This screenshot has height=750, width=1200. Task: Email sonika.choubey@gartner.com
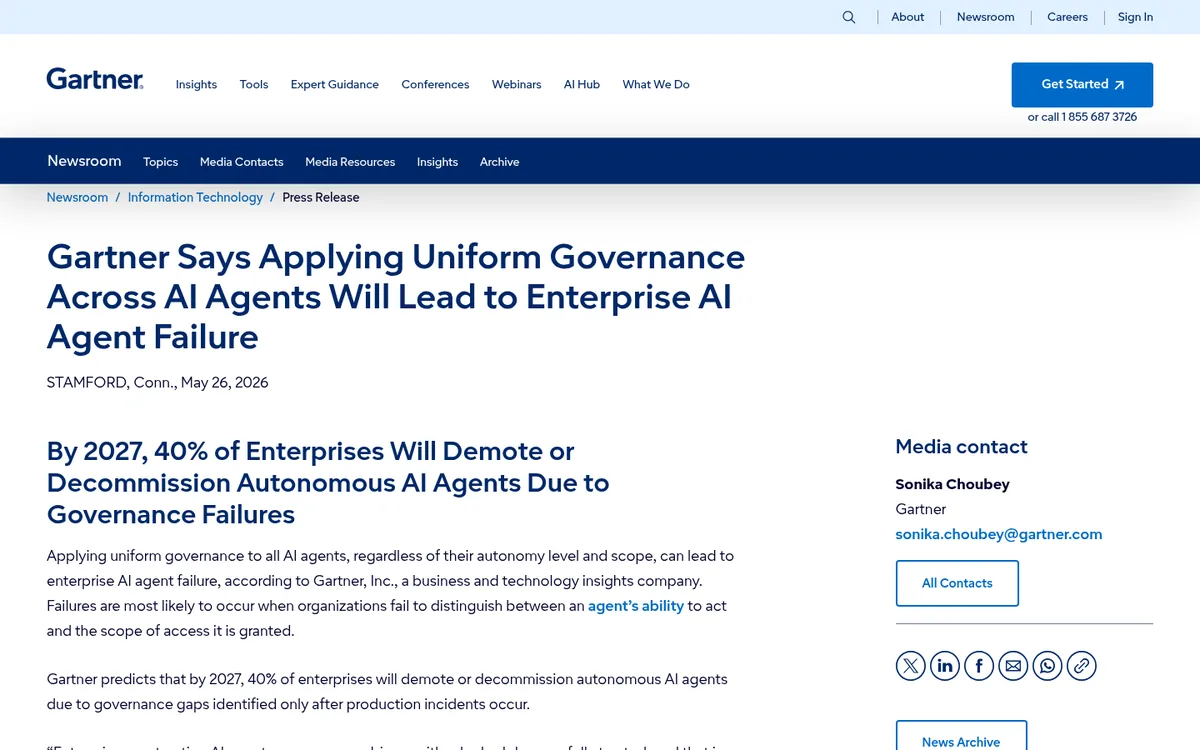pyautogui.click(x=999, y=534)
